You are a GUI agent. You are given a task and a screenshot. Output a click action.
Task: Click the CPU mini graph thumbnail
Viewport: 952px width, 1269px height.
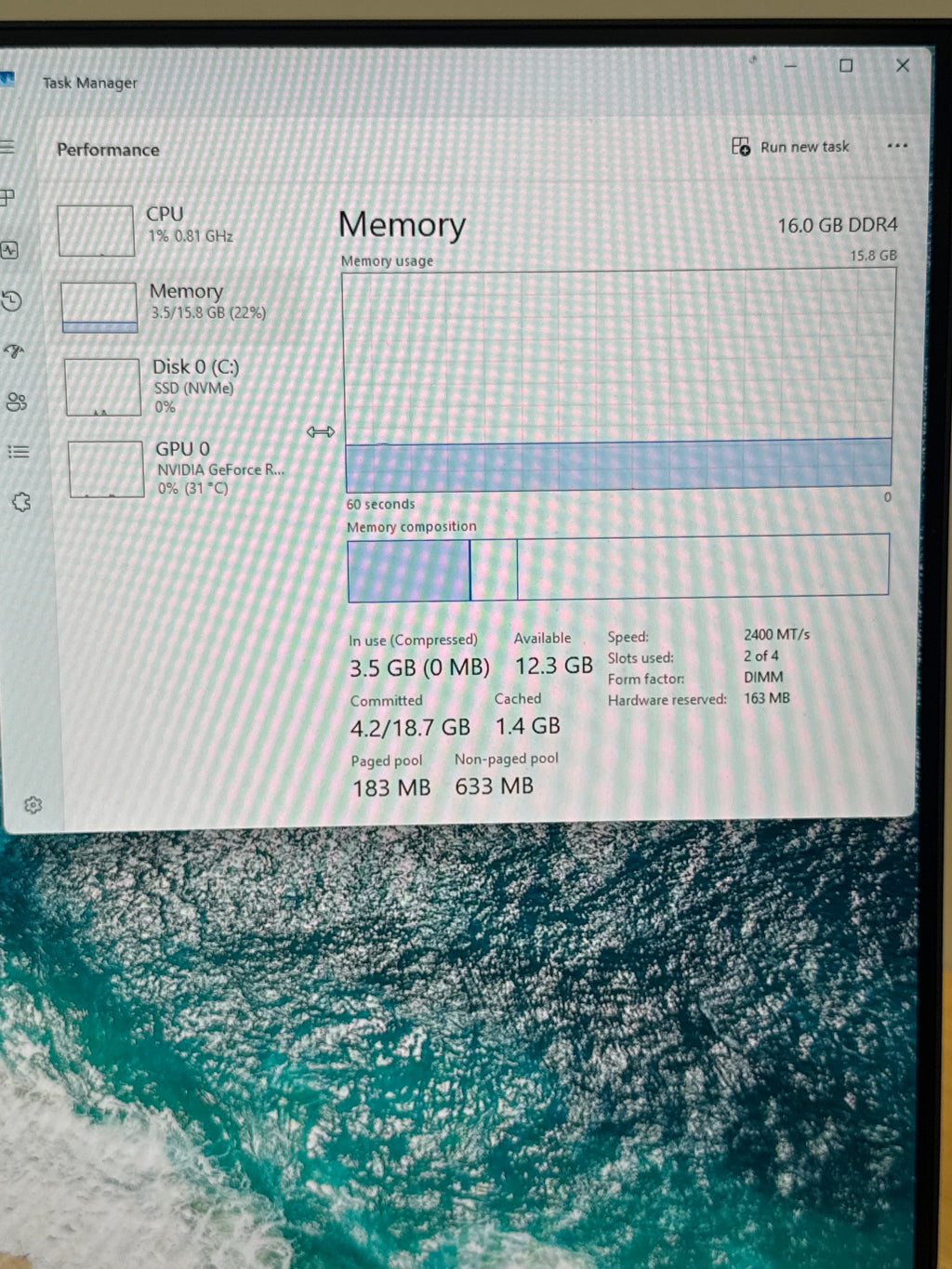click(x=96, y=231)
